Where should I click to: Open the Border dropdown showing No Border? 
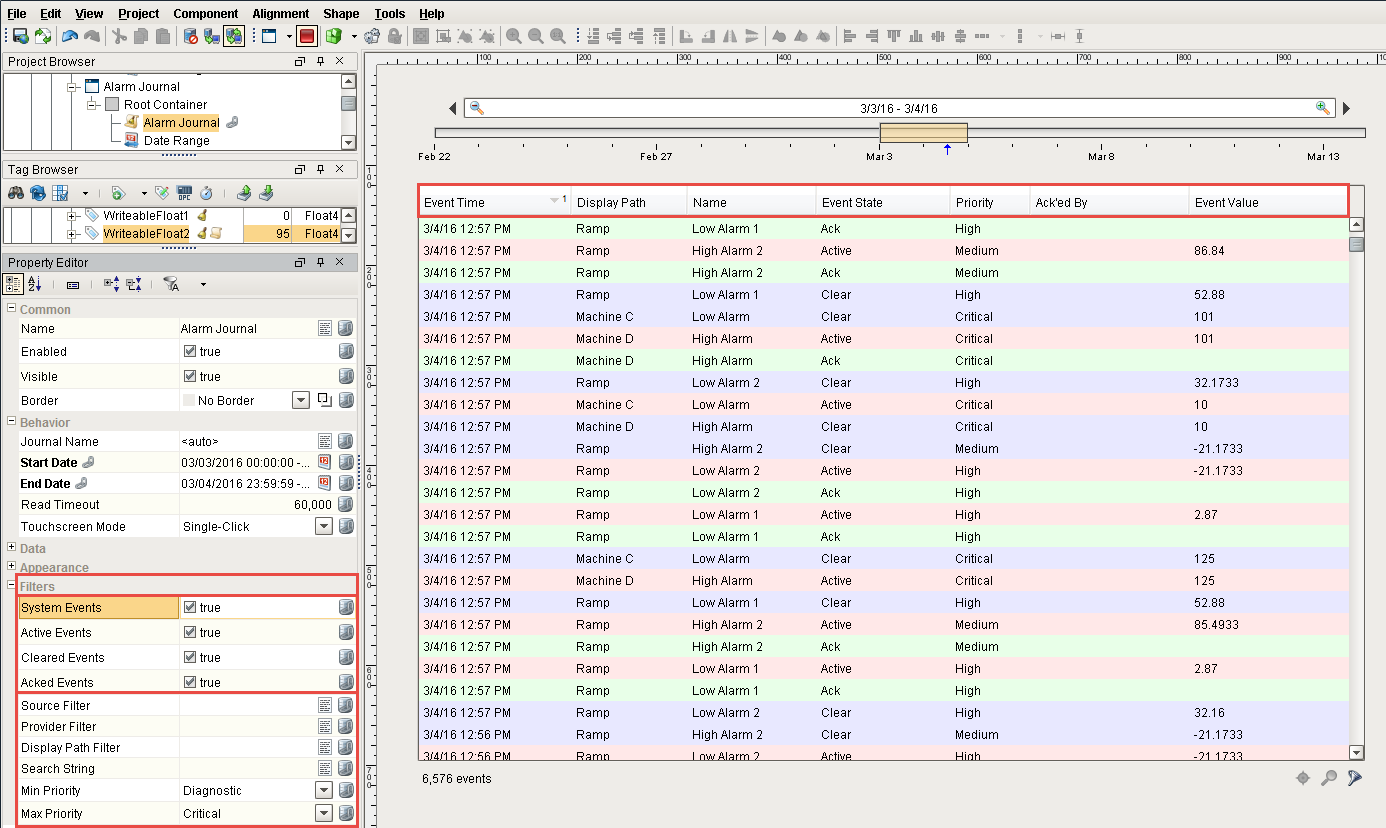[x=302, y=400]
